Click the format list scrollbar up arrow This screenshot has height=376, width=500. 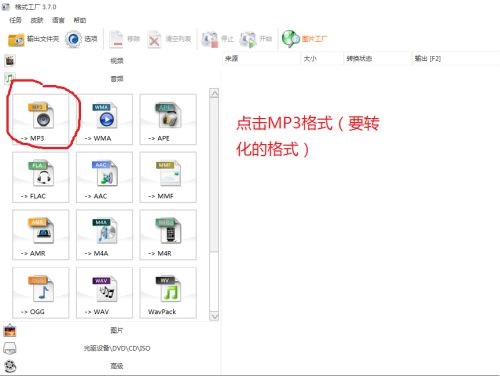214,93
